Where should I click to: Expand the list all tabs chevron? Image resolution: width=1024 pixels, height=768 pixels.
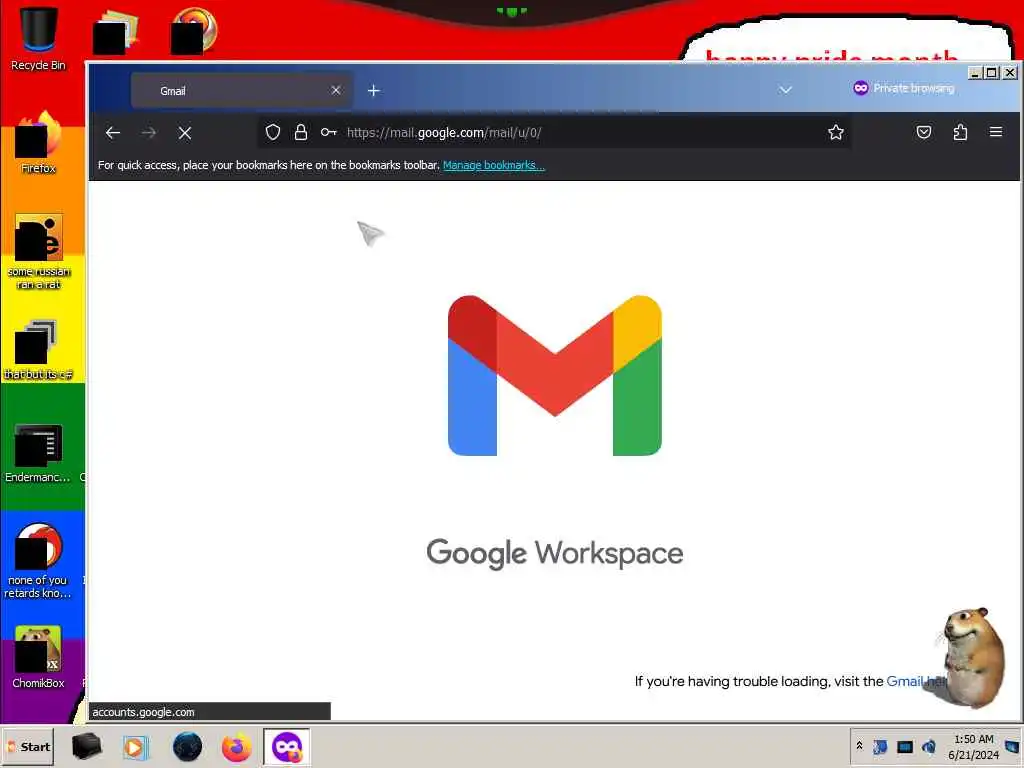pos(786,90)
